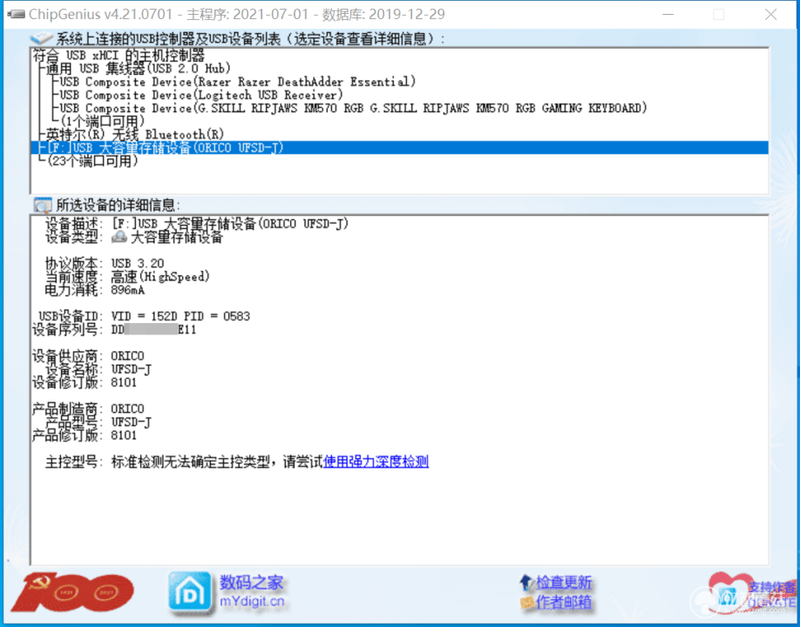Viewport: 800px width, 627px height.
Task: Click the 数码之家 mYdigit house logo icon
Action: coord(190,592)
